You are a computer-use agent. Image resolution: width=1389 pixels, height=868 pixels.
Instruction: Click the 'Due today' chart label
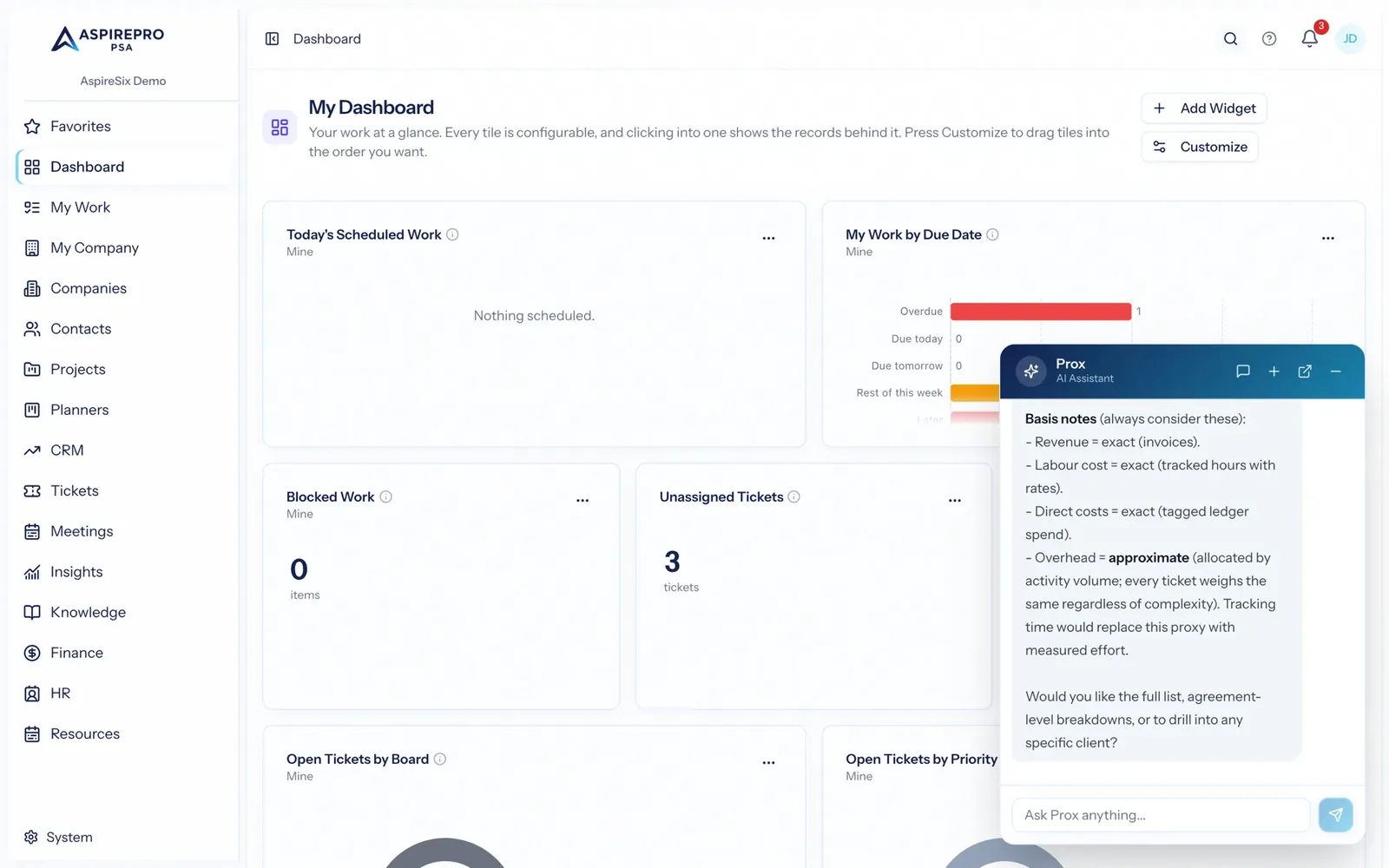coord(917,339)
